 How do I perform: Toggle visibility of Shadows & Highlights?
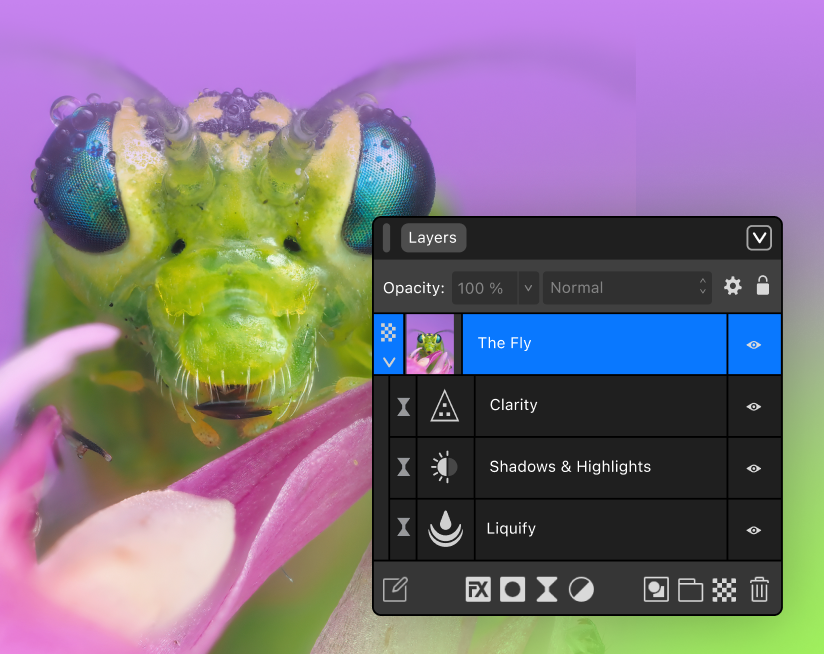(x=754, y=468)
